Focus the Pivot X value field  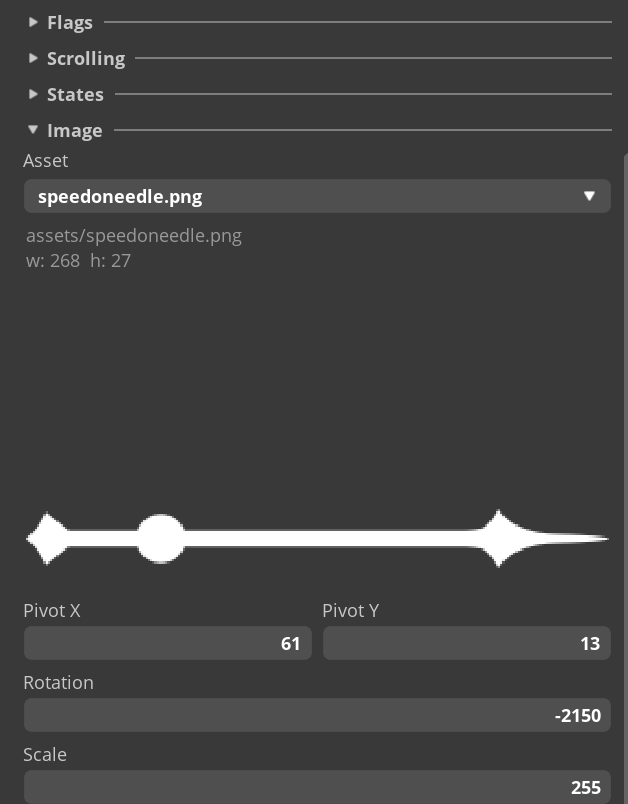point(167,644)
